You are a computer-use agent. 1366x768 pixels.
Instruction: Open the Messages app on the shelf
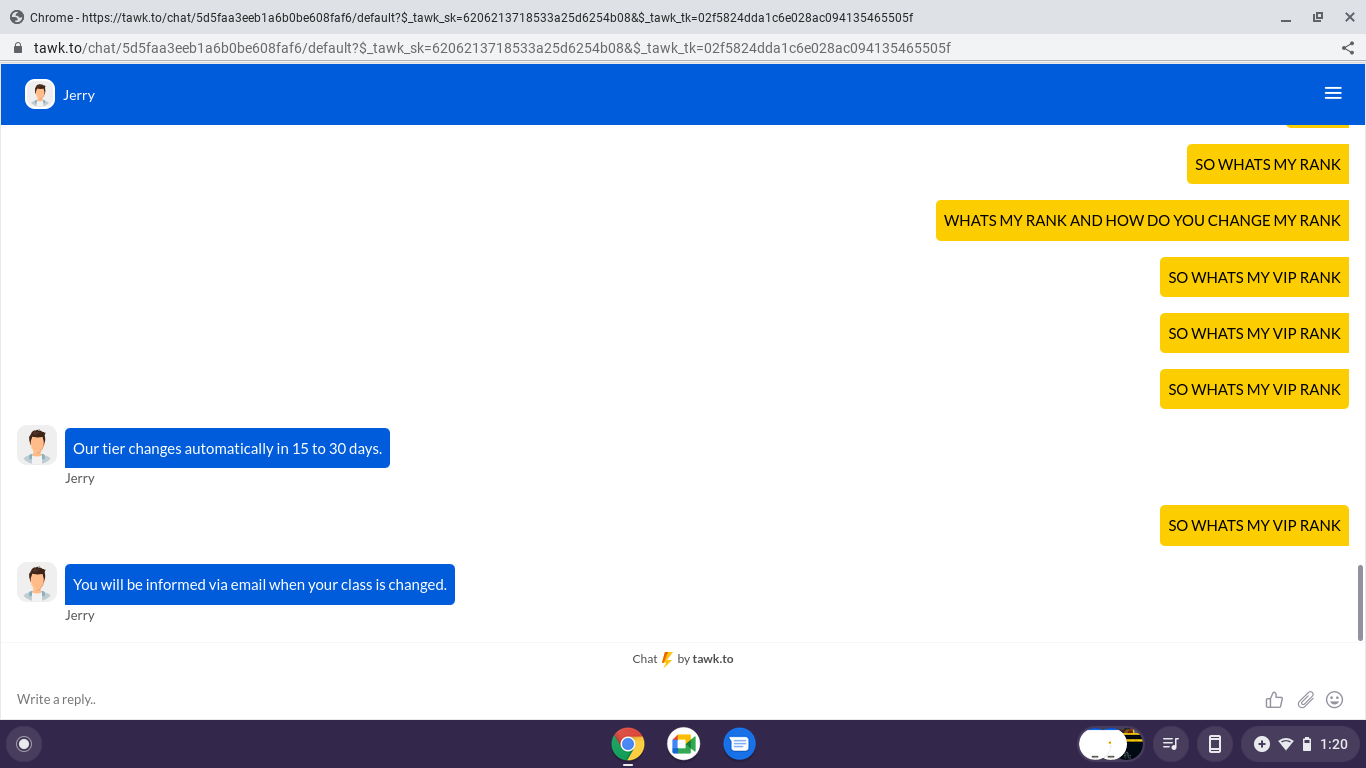coord(739,744)
